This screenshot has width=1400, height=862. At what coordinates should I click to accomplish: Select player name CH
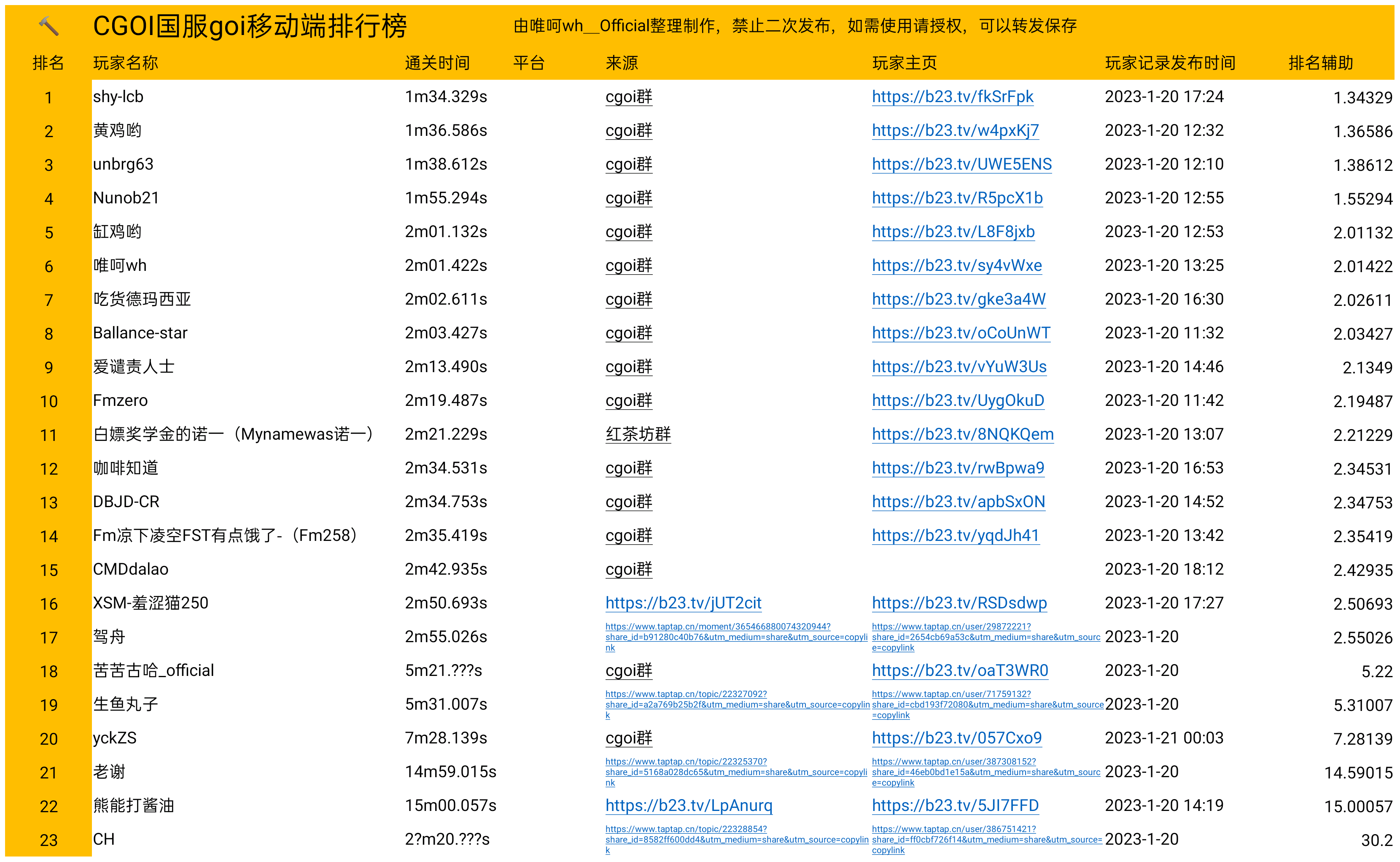(104, 839)
